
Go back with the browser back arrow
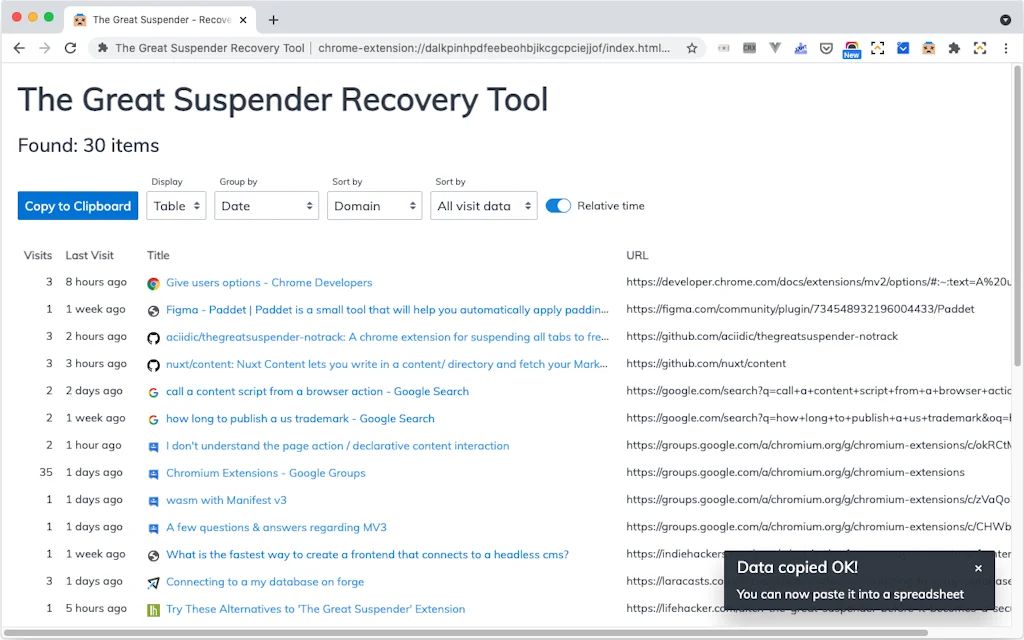click(x=19, y=48)
